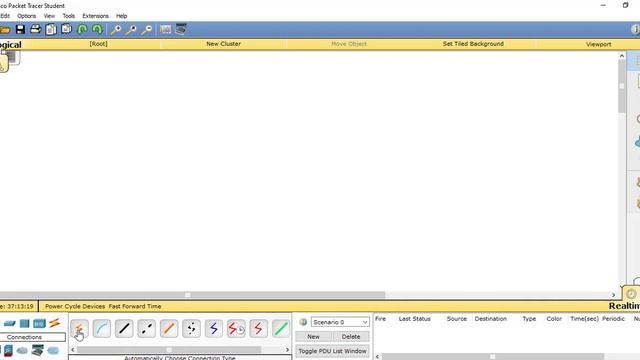
Task: Choose the Custom Made Devices category icon
Action: pyautogui.click(x=38, y=350)
